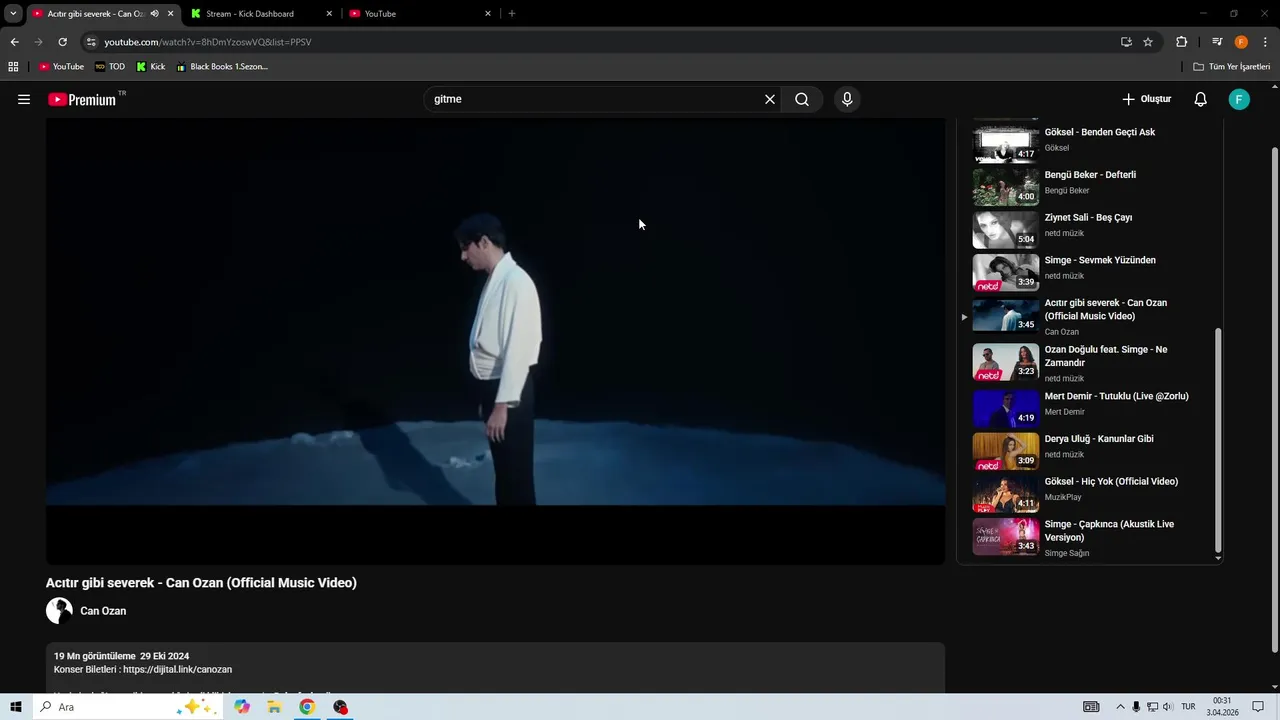This screenshot has width=1280, height=720.
Task: Open Copilot from the taskbar
Action: 242,707
